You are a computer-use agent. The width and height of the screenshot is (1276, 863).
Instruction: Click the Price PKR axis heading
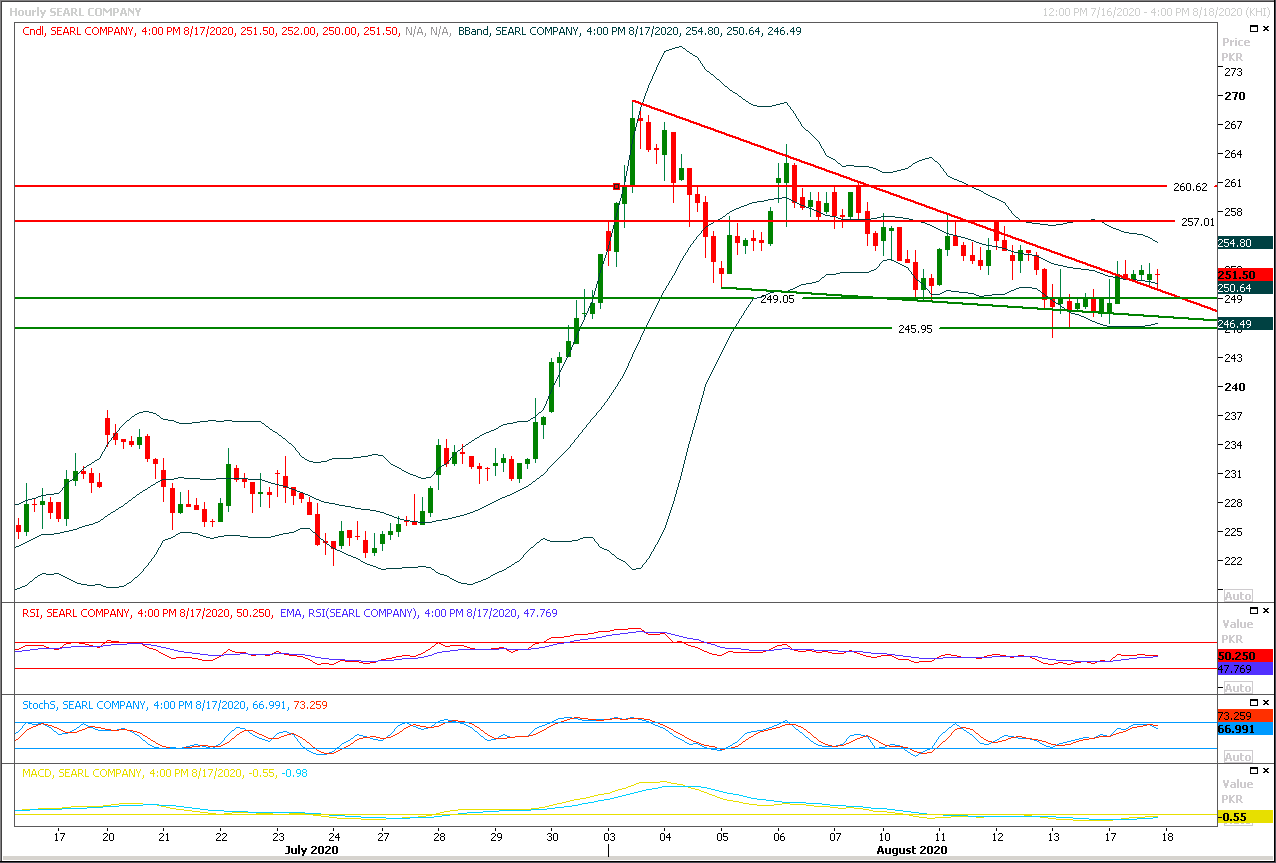(1236, 50)
